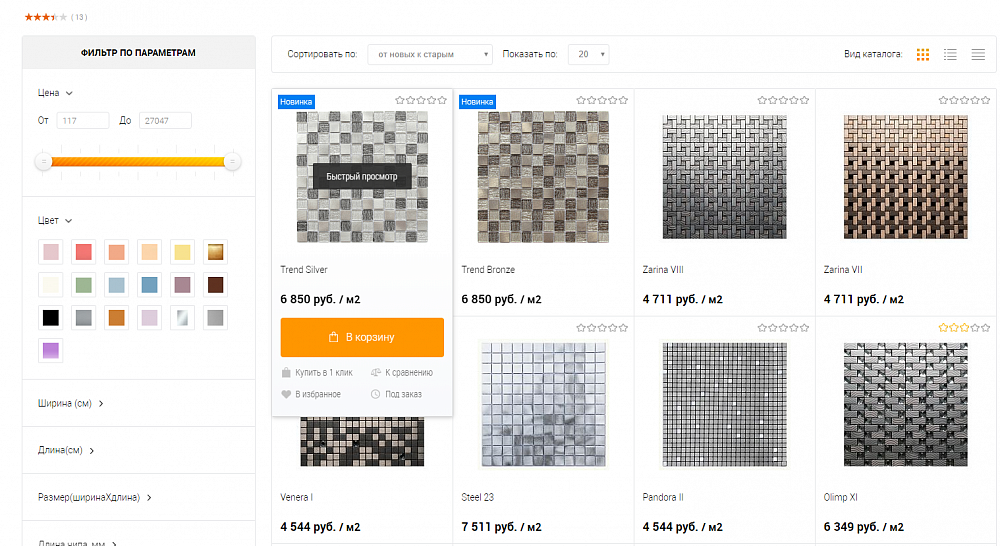1000x546 pixels.
Task: Switch to list catalog view icon
Action: pos(950,55)
